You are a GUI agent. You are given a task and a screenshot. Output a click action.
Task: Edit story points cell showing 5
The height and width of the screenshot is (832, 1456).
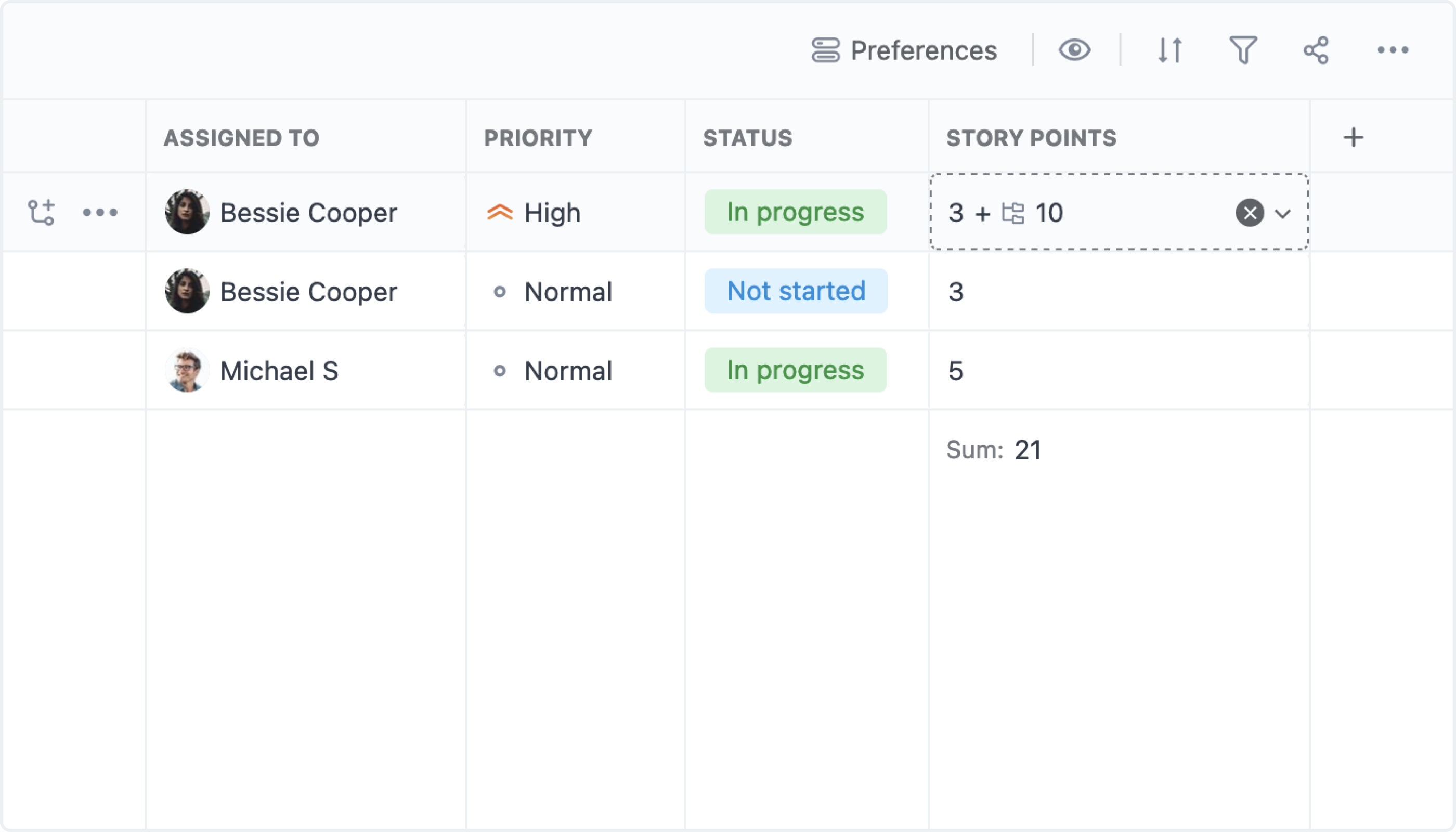click(x=1119, y=370)
